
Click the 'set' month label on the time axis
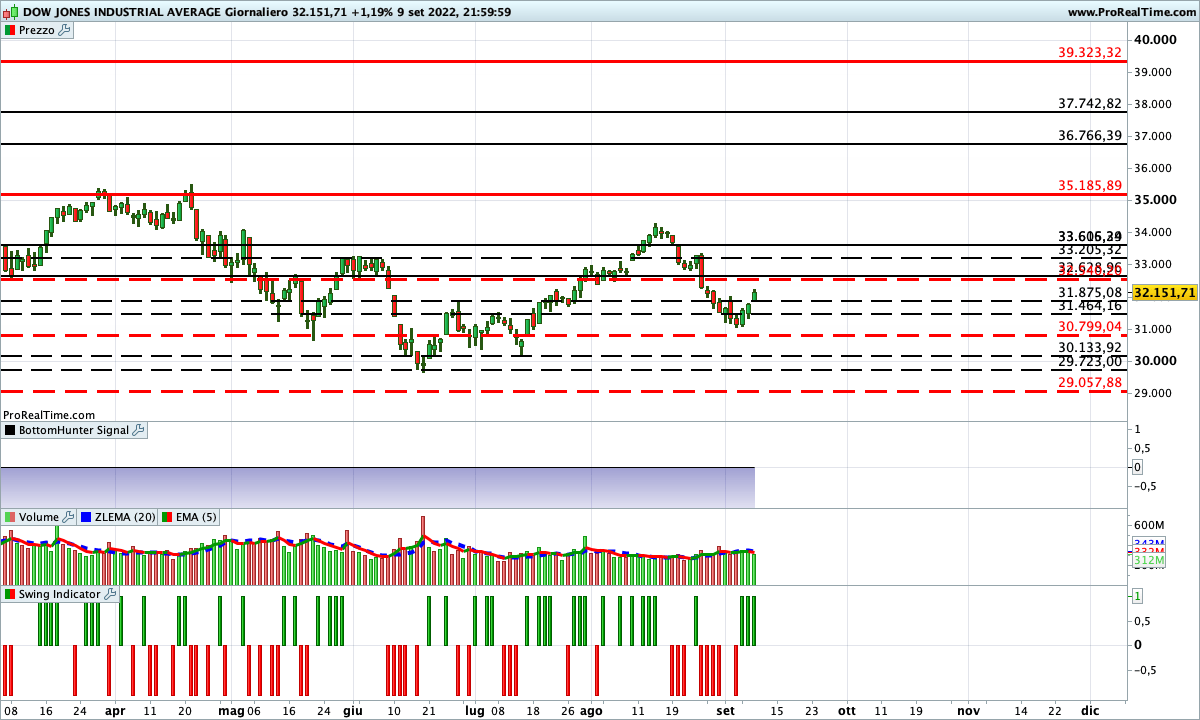point(724,710)
